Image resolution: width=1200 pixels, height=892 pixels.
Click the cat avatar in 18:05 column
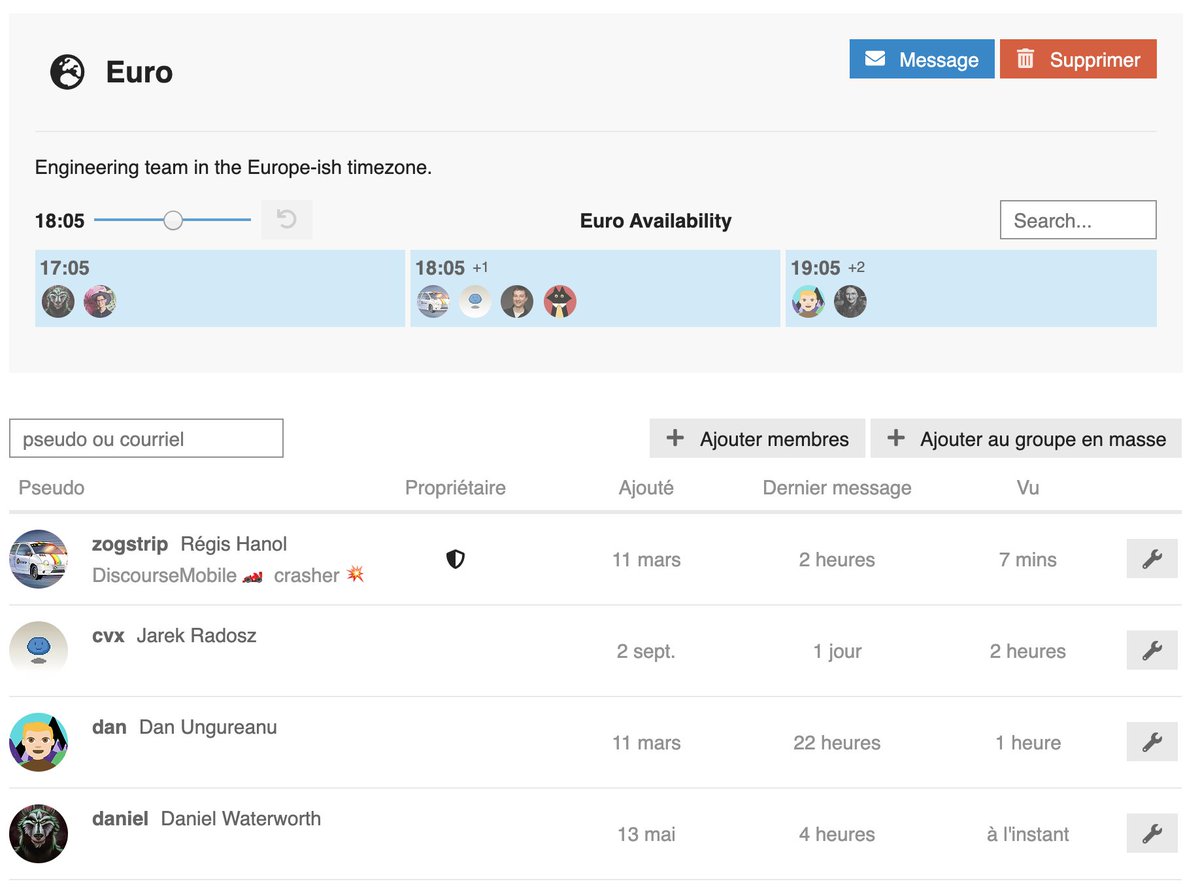pos(560,302)
